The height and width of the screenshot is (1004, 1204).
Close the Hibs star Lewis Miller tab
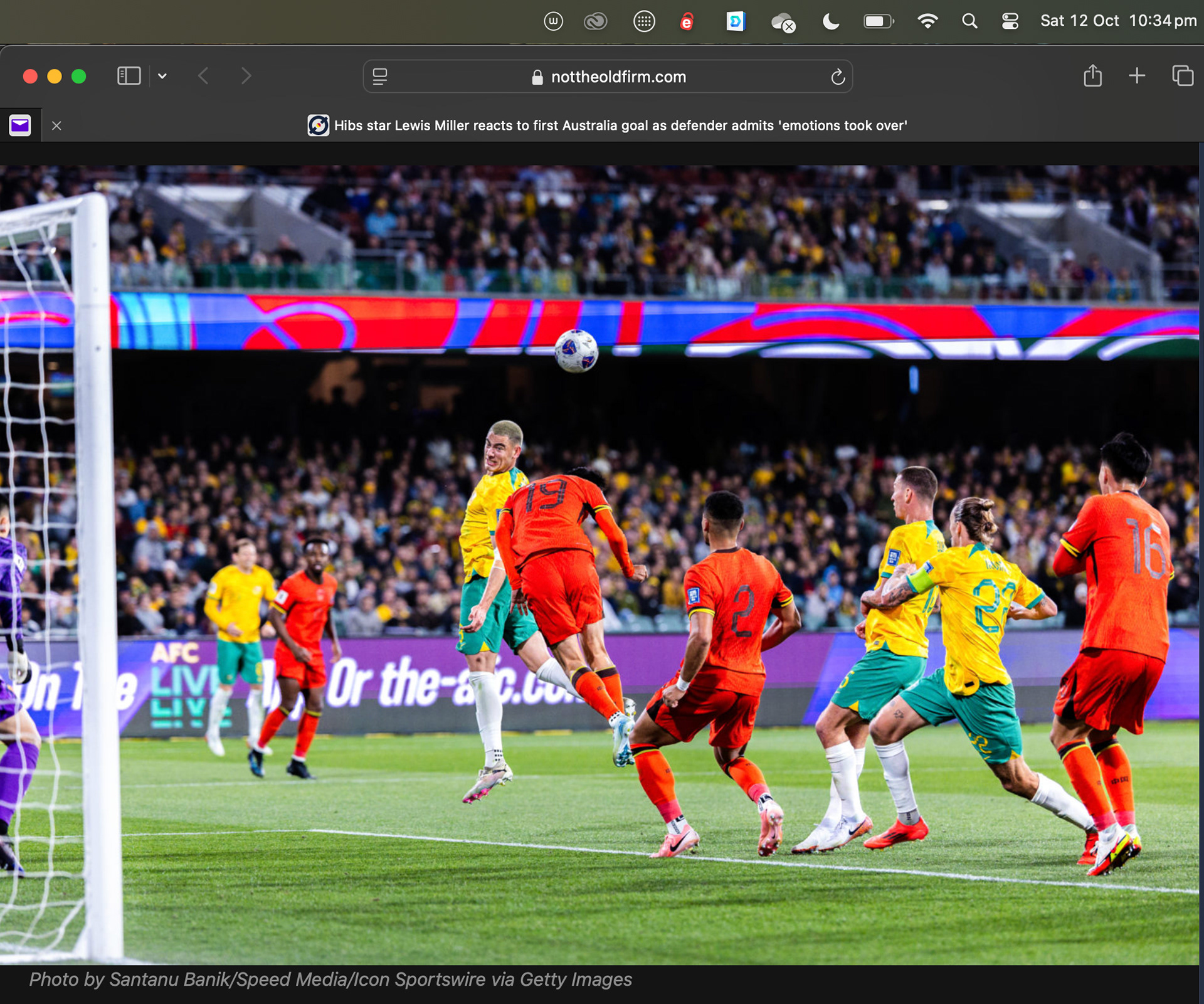[x=56, y=125]
